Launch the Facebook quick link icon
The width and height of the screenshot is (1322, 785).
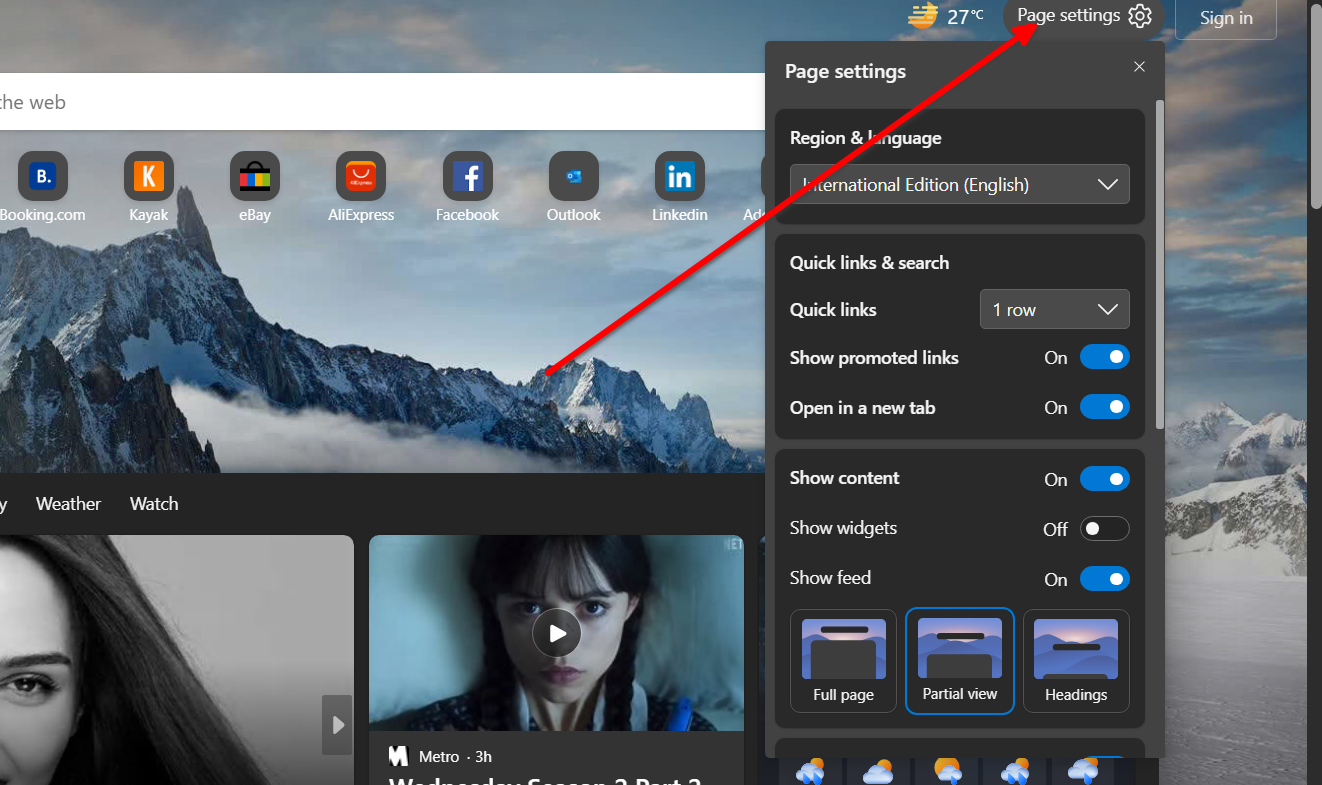pos(468,177)
